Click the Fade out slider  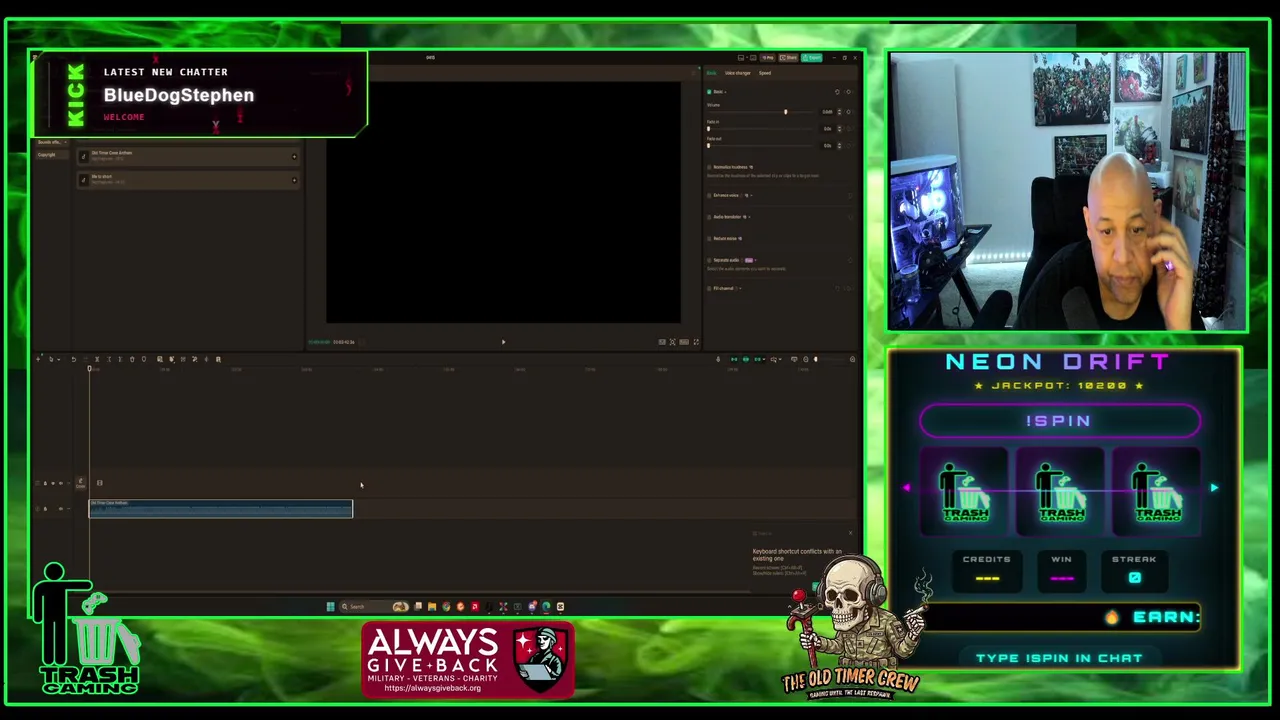tap(708, 145)
